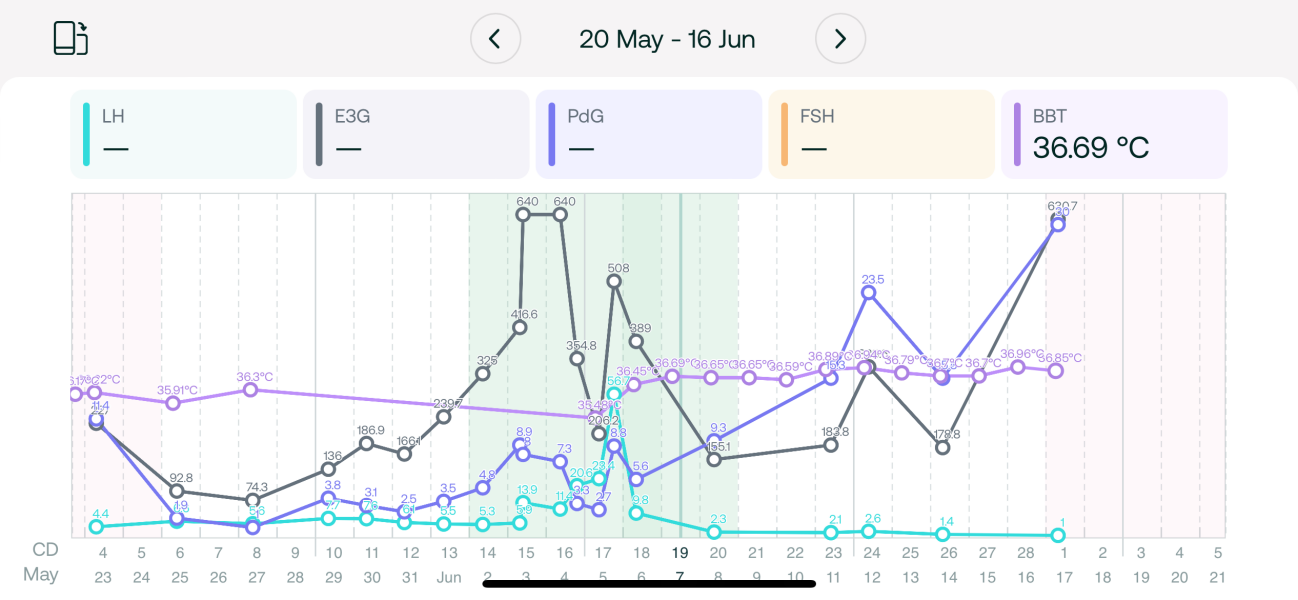Viewport: 1298px width, 600px height.
Task: Select the BBT 36.3°C data point
Action: [x=251, y=390]
